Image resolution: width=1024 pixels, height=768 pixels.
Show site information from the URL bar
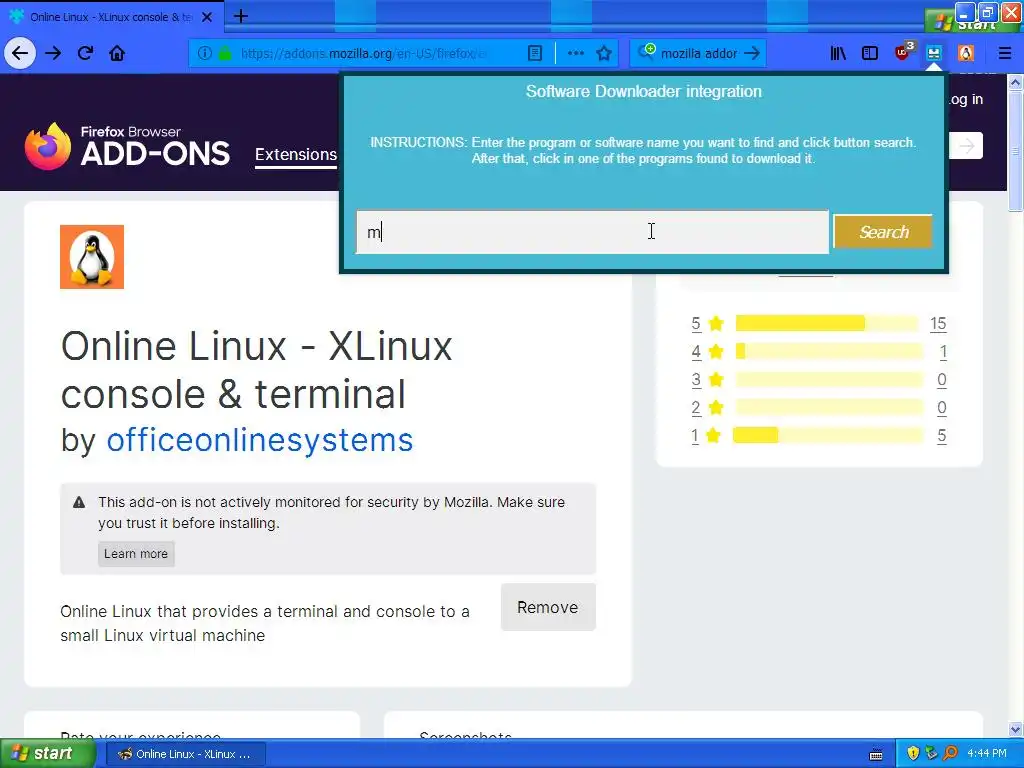tap(204, 53)
